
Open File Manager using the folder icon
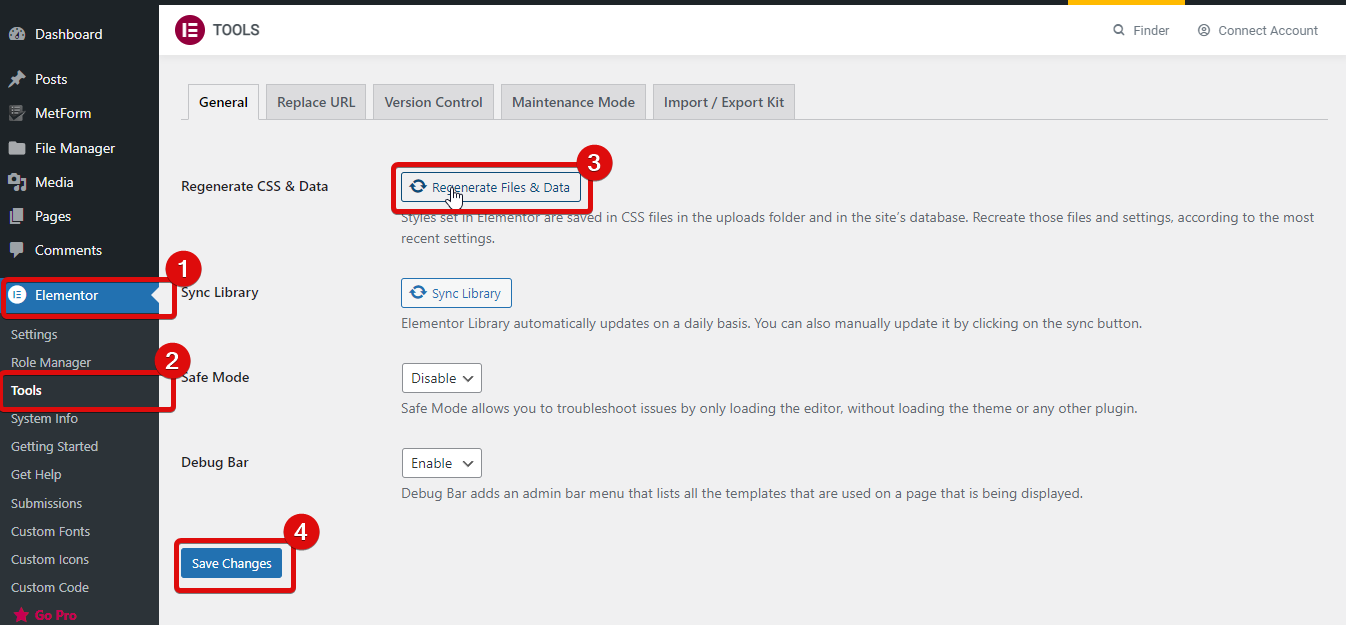[x=20, y=147]
